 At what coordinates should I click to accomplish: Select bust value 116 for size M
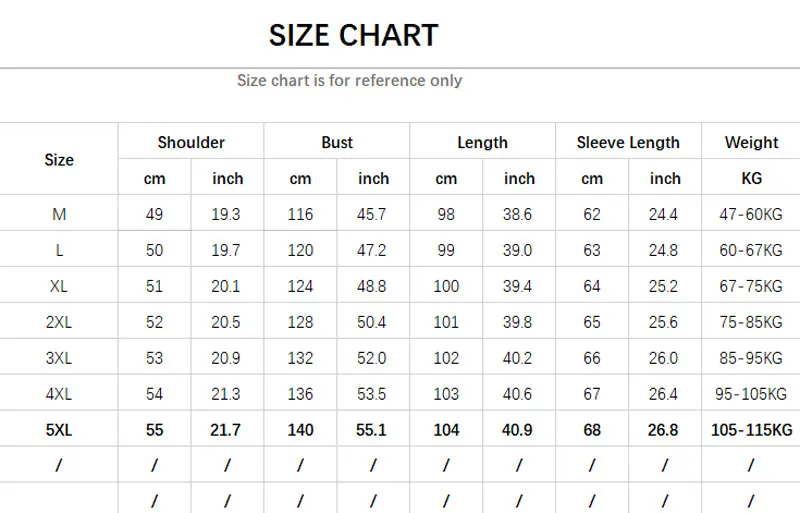point(300,214)
